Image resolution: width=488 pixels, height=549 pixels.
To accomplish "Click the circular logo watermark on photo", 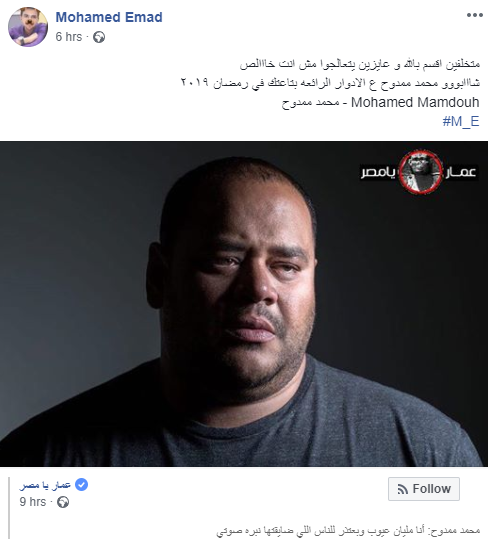I will 420,172.
